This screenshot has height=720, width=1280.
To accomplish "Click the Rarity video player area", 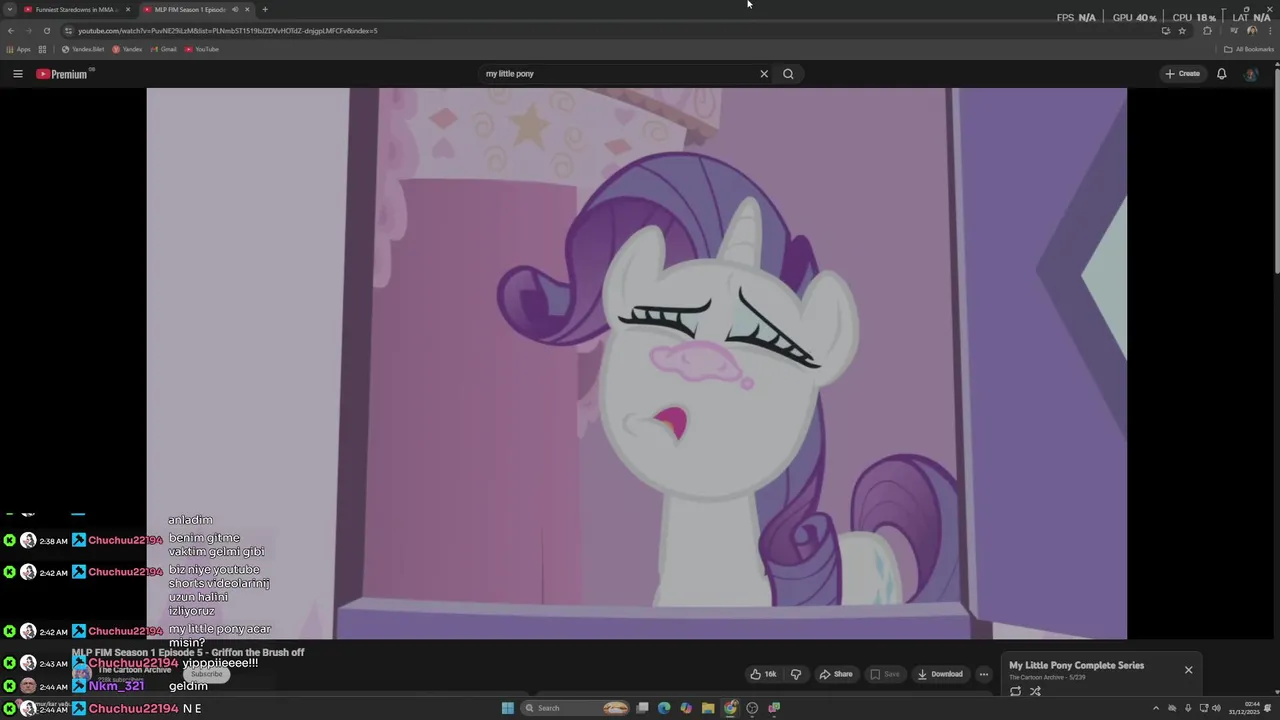I will pos(636,363).
